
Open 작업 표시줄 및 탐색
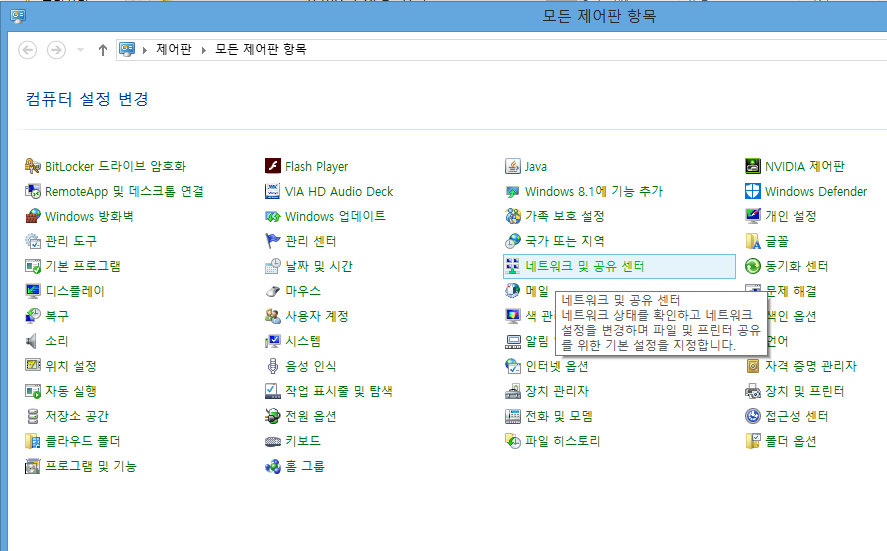click(x=339, y=391)
